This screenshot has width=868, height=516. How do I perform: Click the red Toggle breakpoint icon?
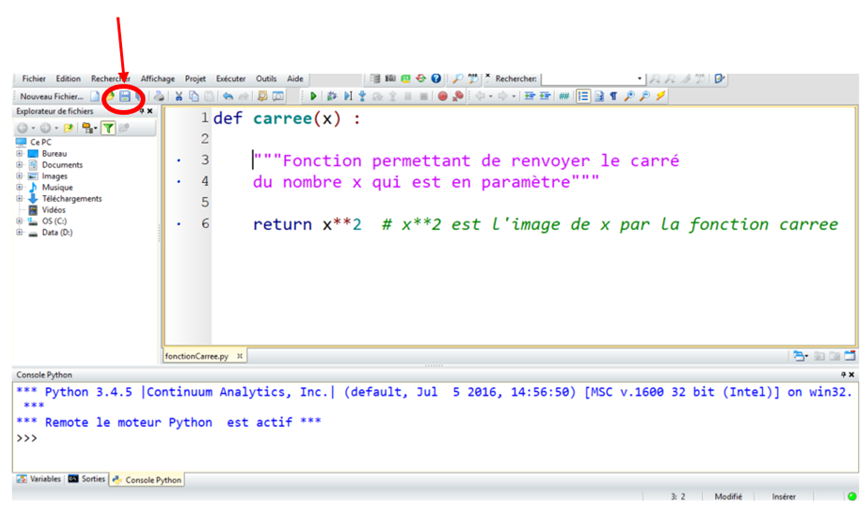pyautogui.click(x=442, y=96)
